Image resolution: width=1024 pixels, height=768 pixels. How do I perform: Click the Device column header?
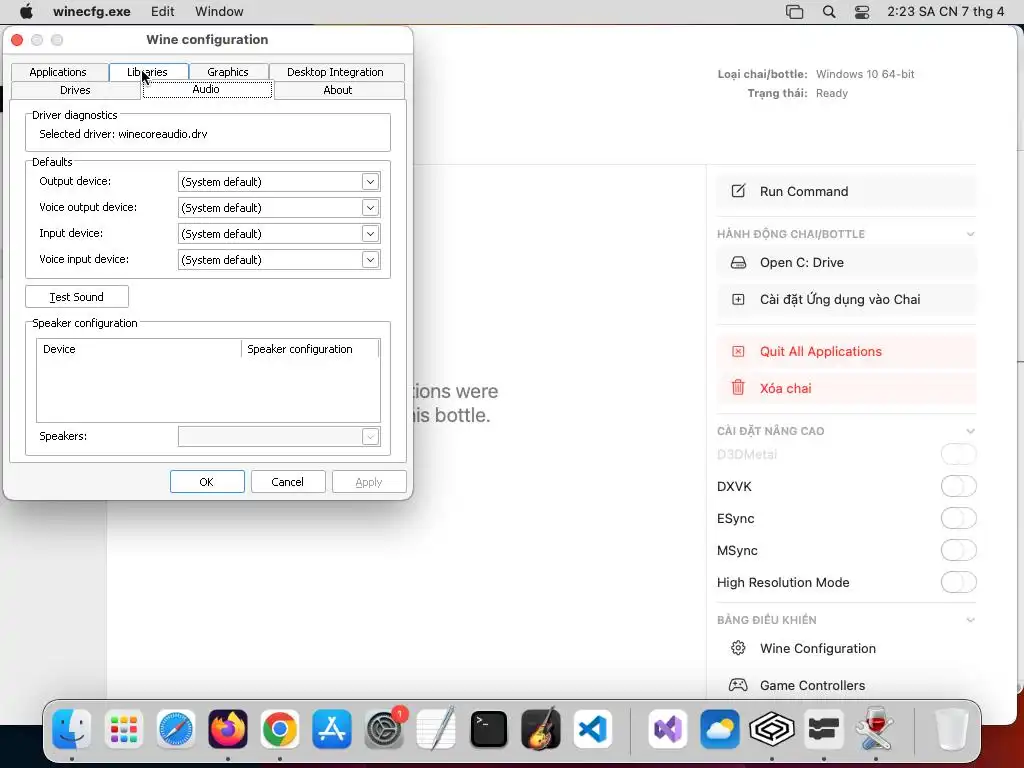(138, 349)
